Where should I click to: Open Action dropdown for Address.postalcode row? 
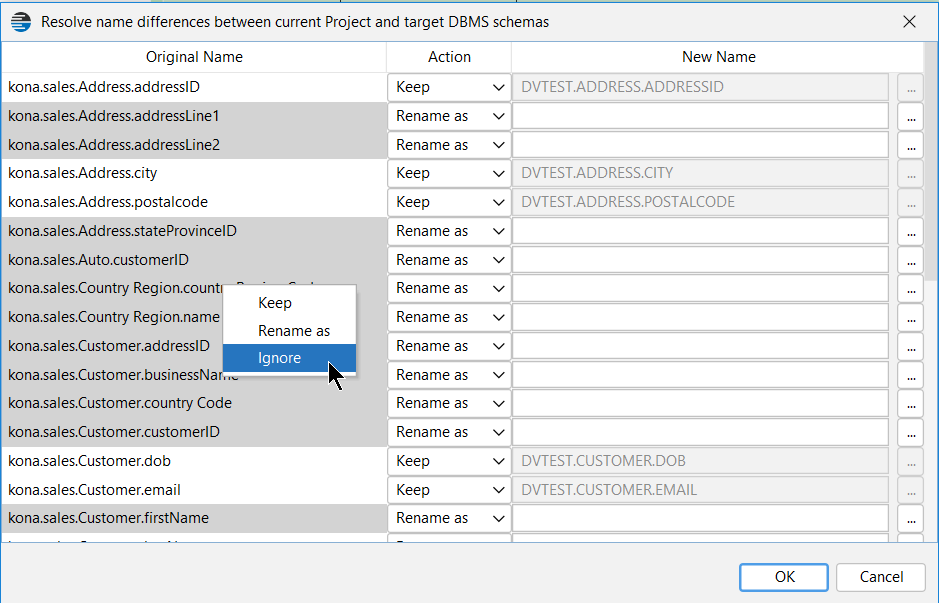[449, 202]
